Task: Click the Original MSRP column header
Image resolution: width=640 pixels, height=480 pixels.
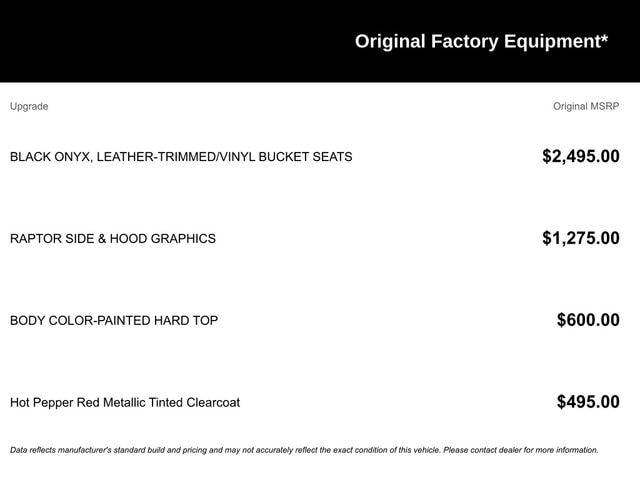Action: (586, 106)
